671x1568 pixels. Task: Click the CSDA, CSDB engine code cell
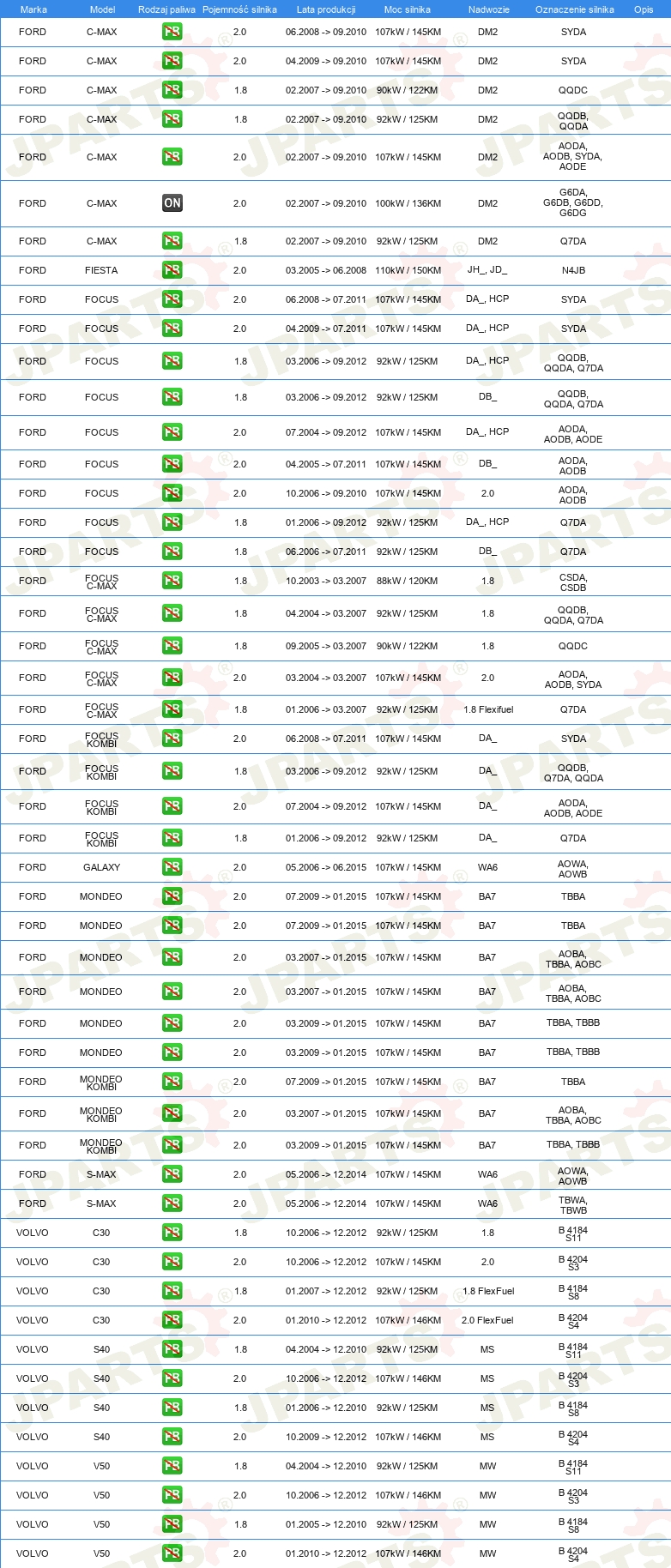573,582
